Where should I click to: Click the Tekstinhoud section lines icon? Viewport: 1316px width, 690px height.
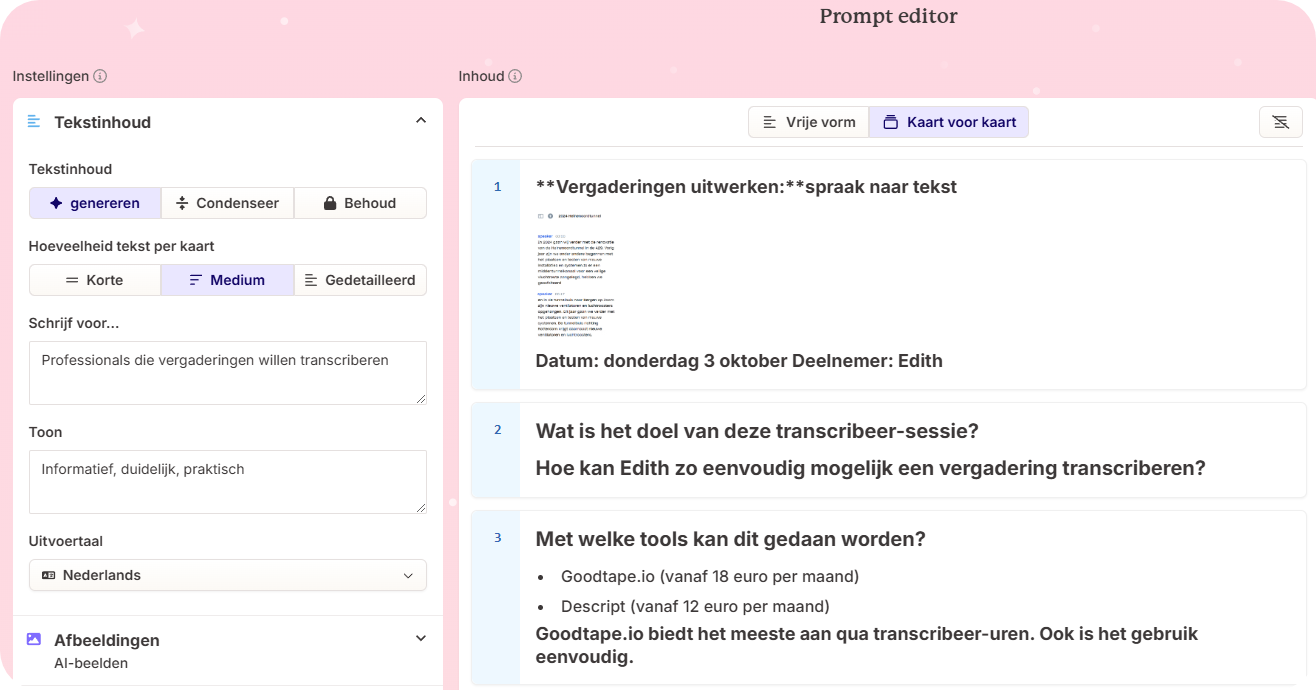tap(35, 122)
